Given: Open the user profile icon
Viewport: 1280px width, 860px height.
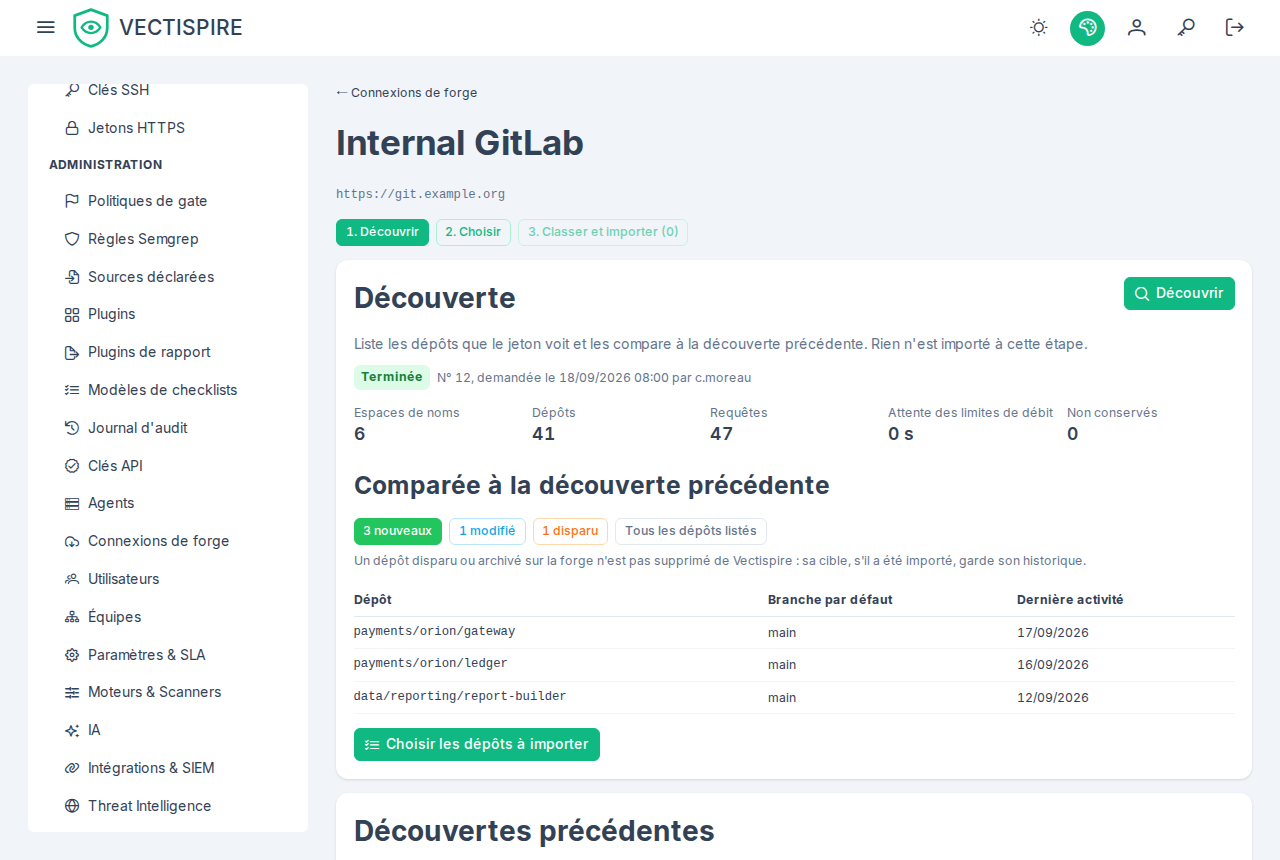Looking at the screenshot, I should tap(1137, 27).
